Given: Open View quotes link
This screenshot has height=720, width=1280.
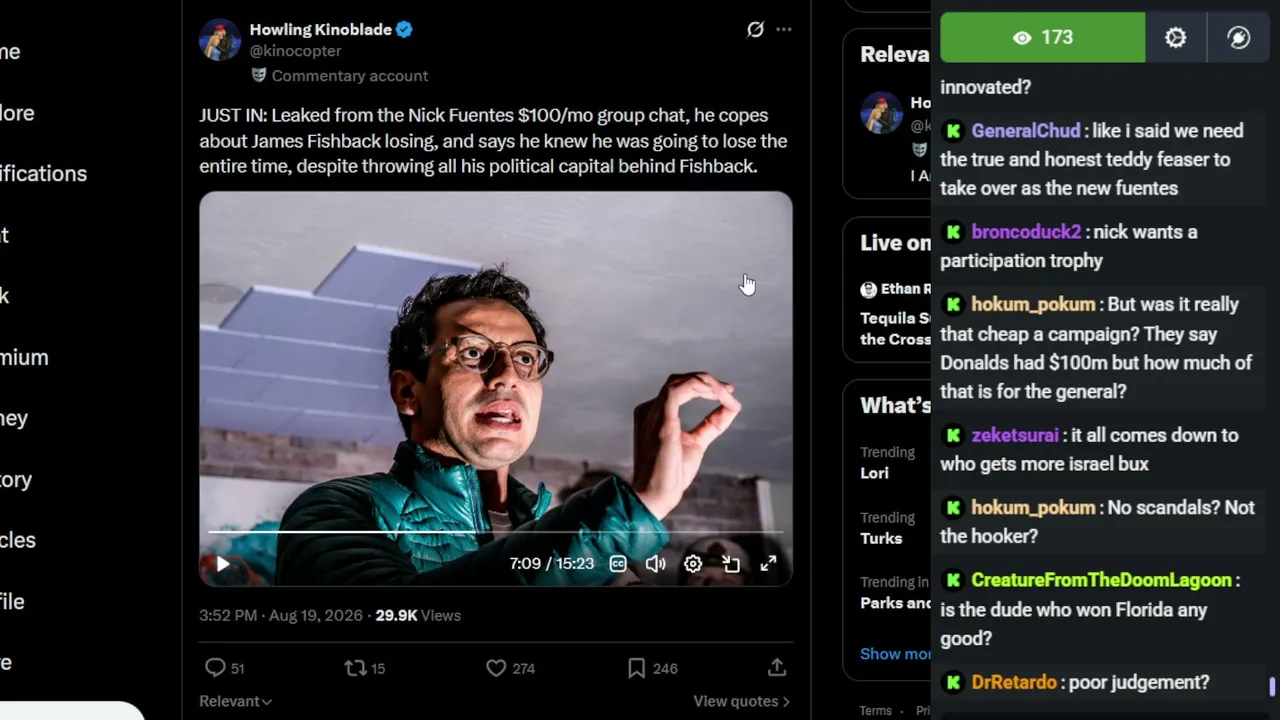Looking at the screenshot, I should coord(741,701).
